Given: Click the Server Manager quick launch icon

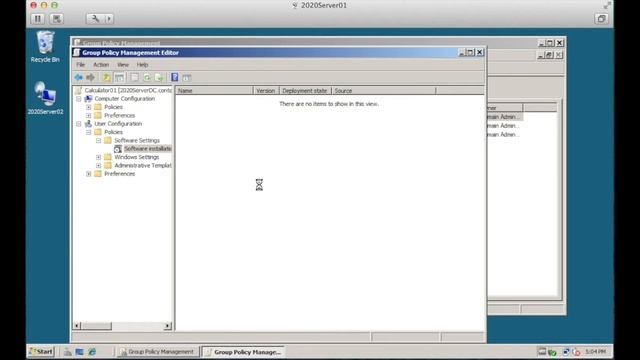Looking at the screenshot, I should (x=68, y=352).
